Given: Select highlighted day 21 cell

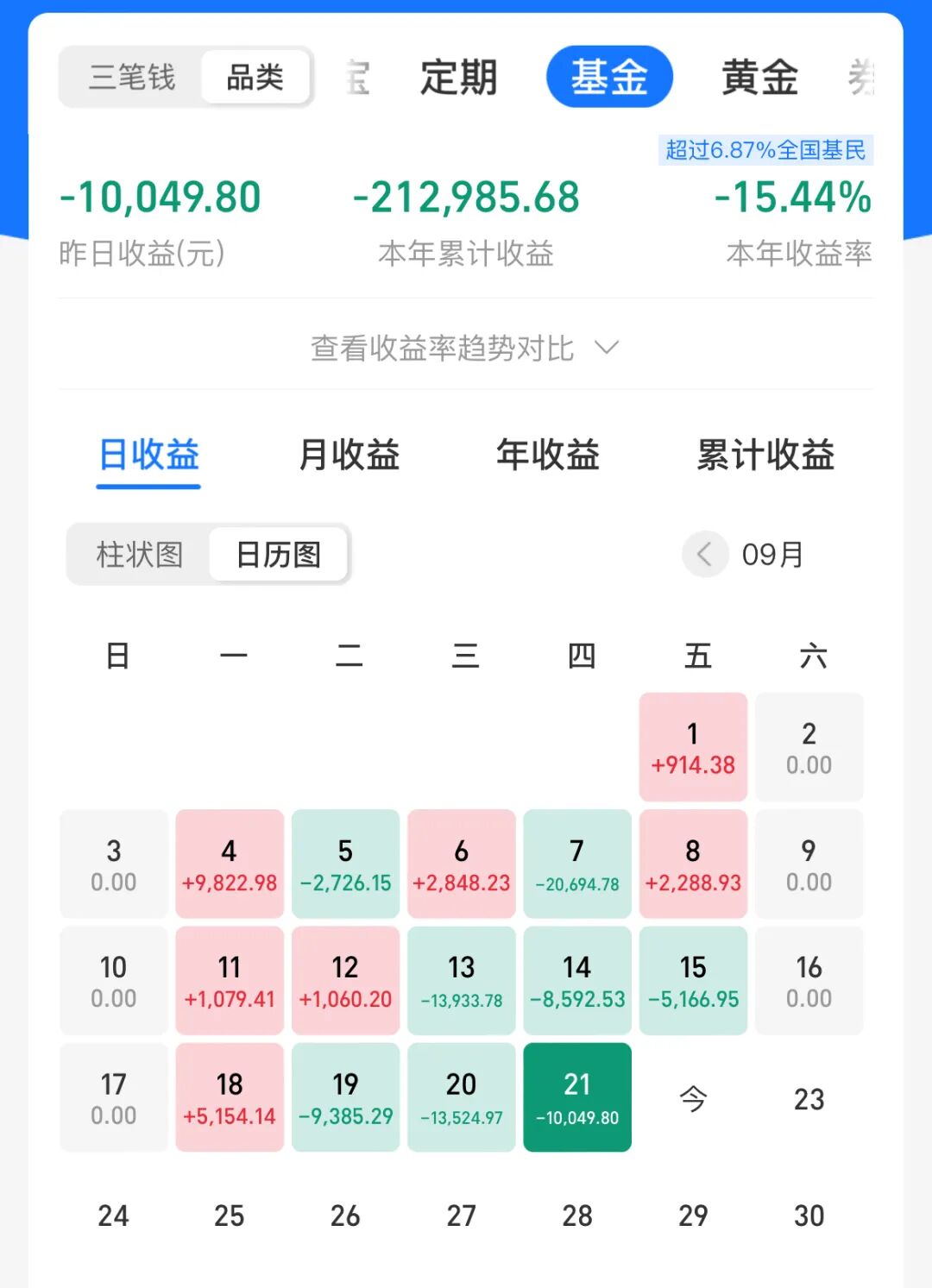Looking at the screenshot, I should 577,1097.
